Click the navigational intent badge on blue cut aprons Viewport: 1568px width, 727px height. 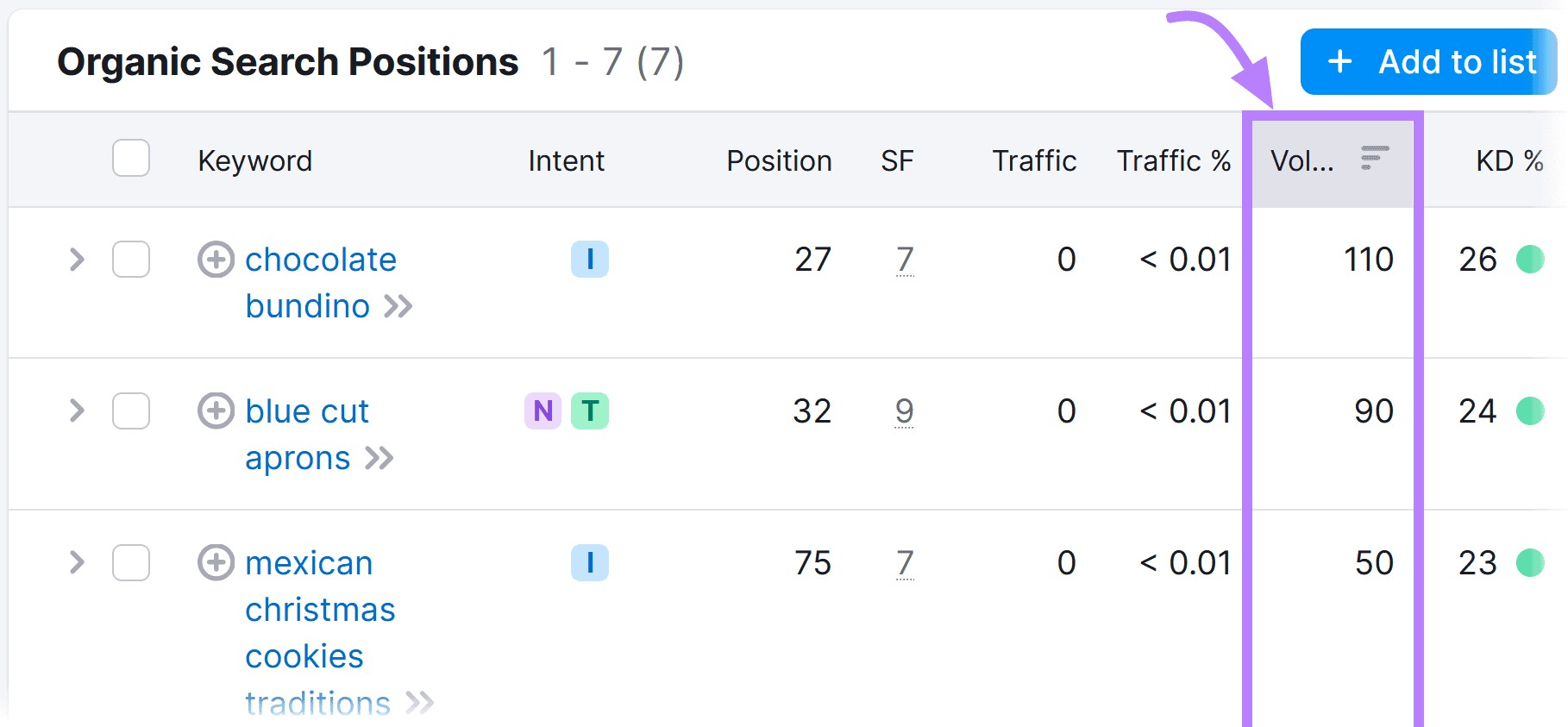pos(542,411)
